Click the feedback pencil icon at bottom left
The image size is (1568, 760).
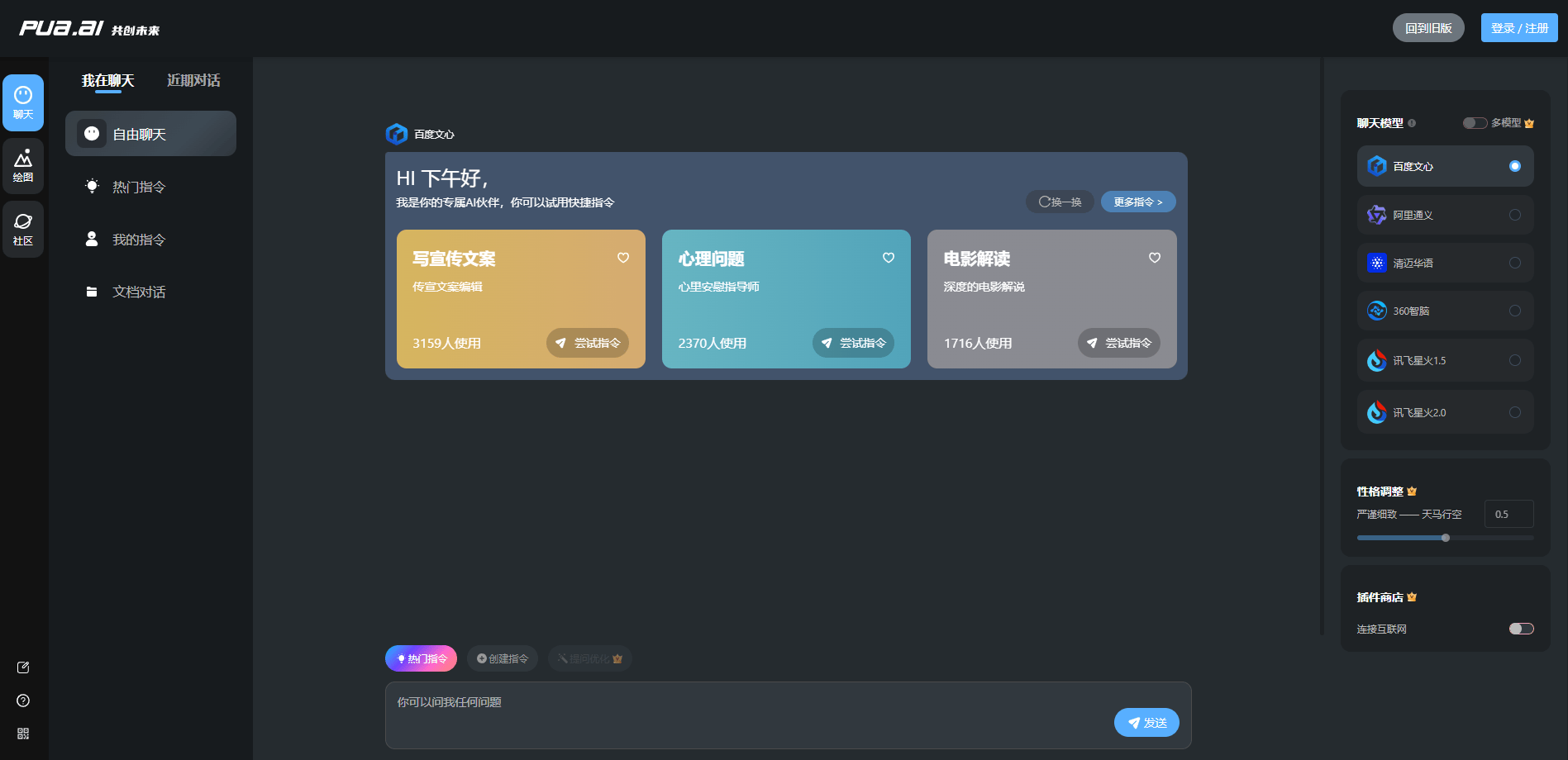pyautogui.click(x=23, y=667)
